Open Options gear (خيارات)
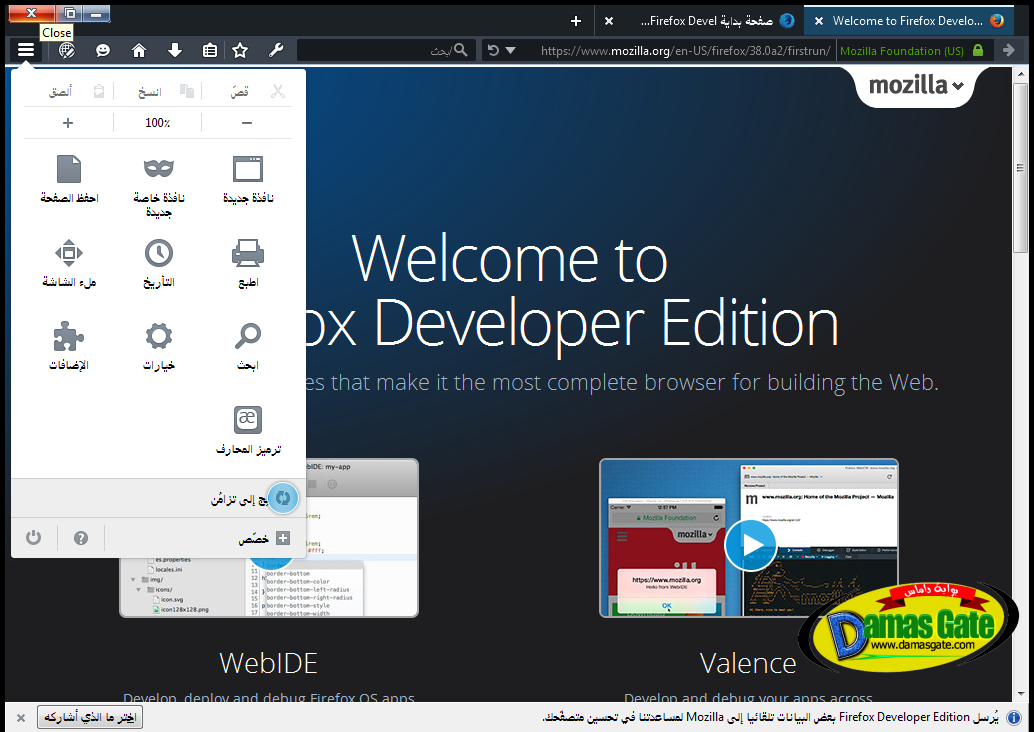 coord(159,347)
